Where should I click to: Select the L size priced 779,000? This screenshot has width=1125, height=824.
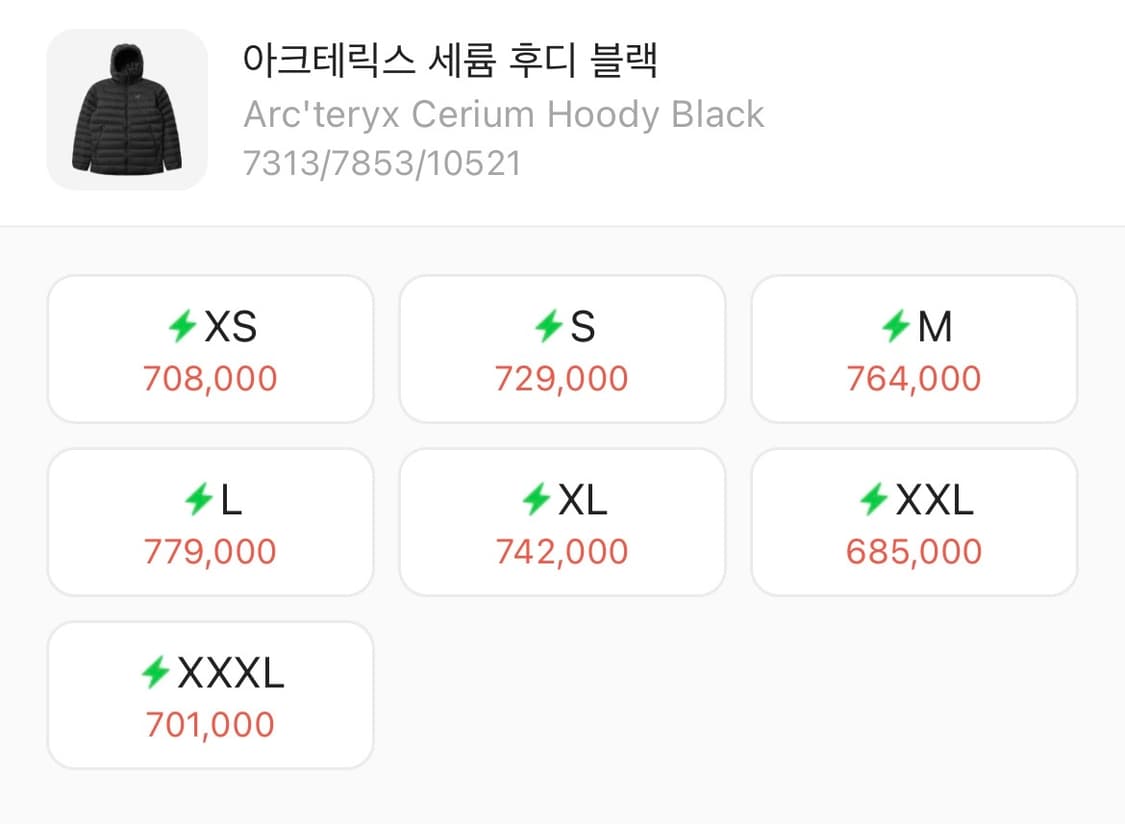click(210, 521)
